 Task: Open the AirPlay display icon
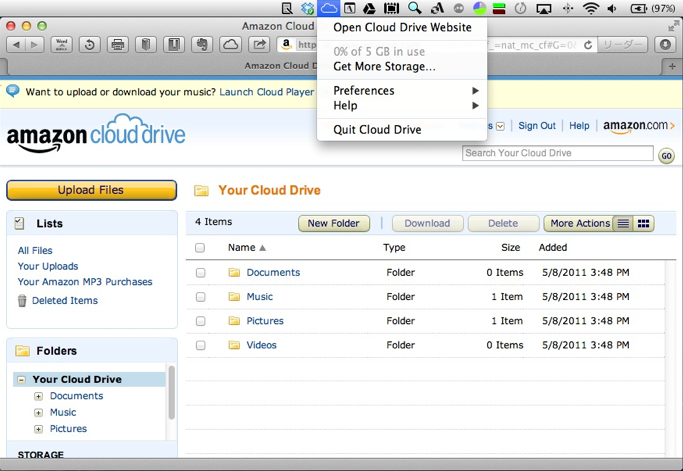(x=544, y=8)
